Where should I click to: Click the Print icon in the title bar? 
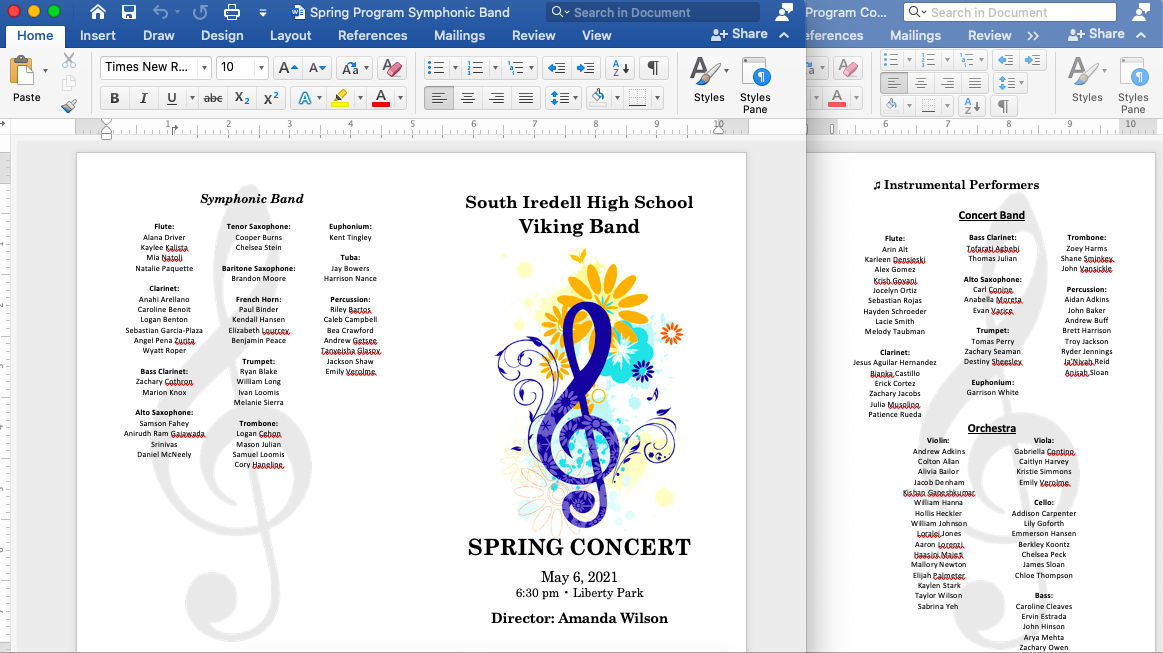[x=231, y=13]
